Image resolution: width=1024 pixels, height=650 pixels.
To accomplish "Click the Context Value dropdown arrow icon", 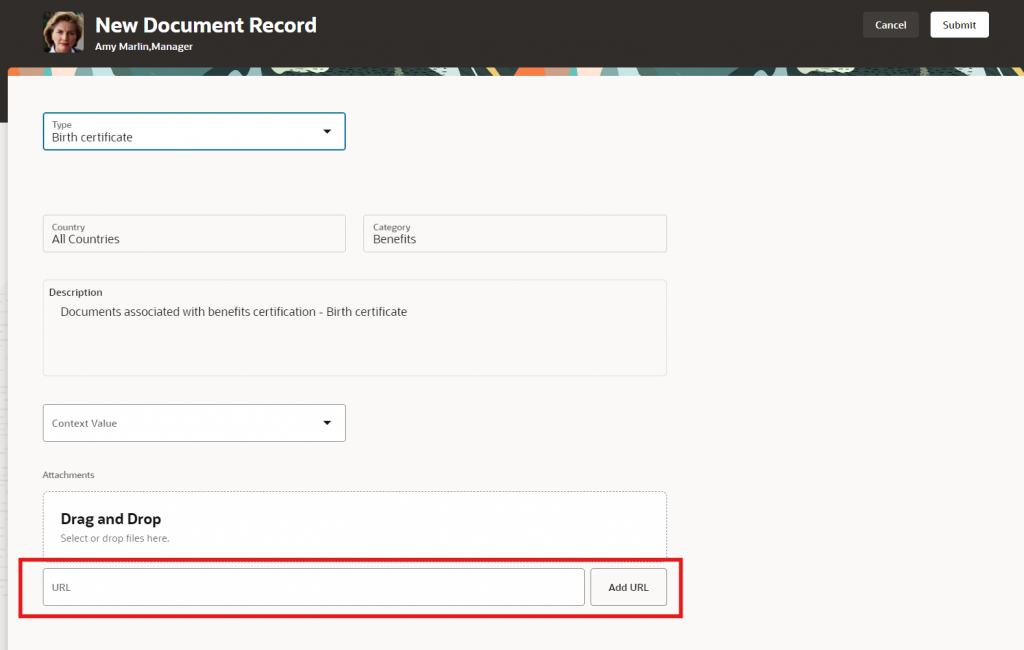I will pos(329,423).
